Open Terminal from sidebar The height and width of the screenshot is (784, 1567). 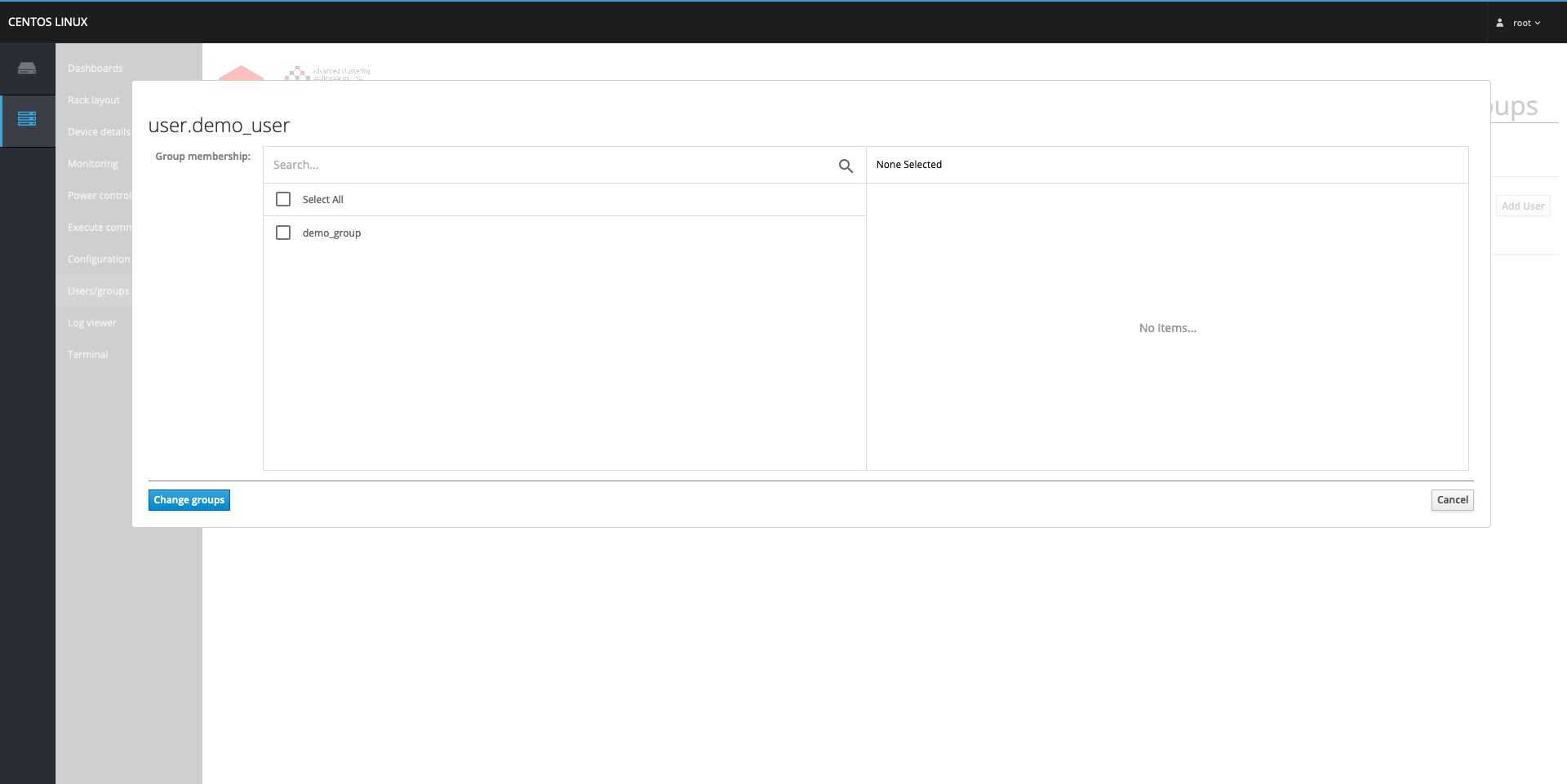[x=87, y=355]
